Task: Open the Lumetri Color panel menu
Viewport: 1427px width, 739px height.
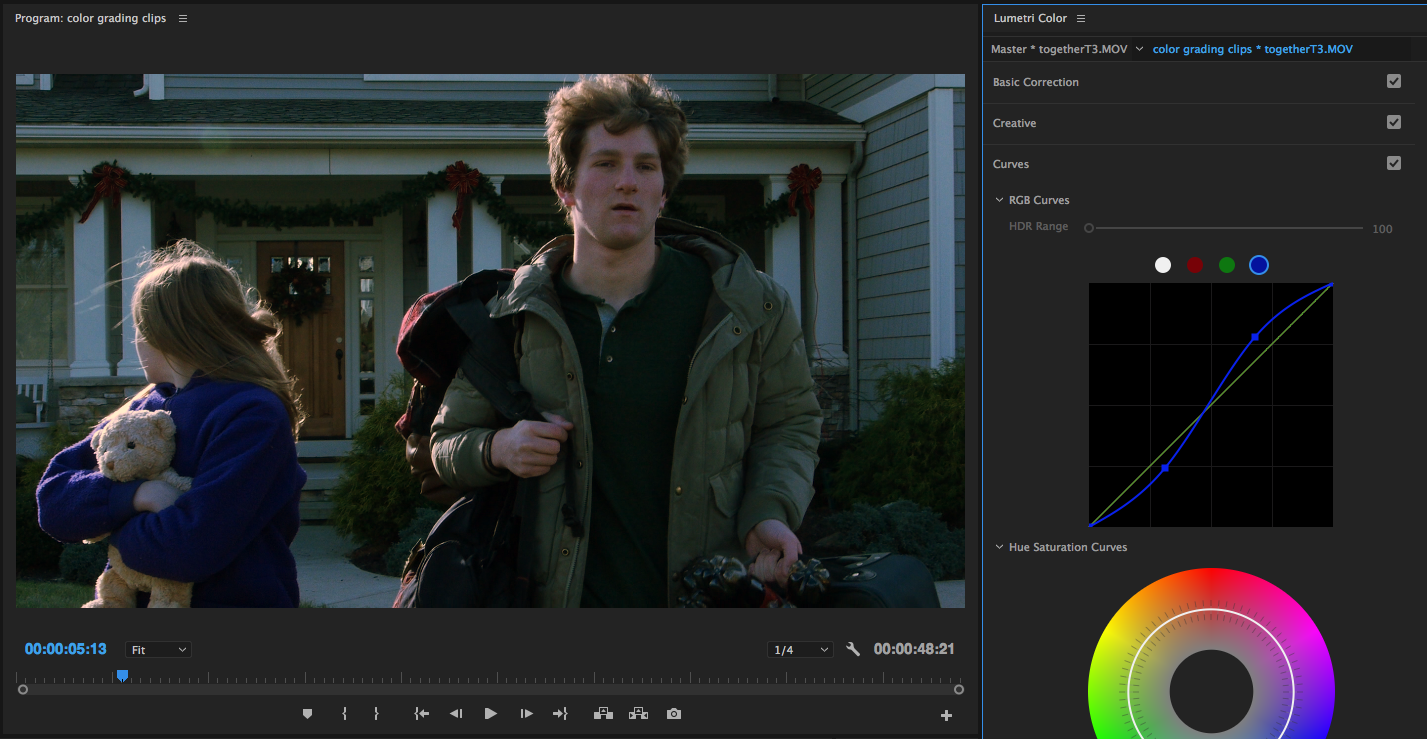Action: [x=1081, y=17]
